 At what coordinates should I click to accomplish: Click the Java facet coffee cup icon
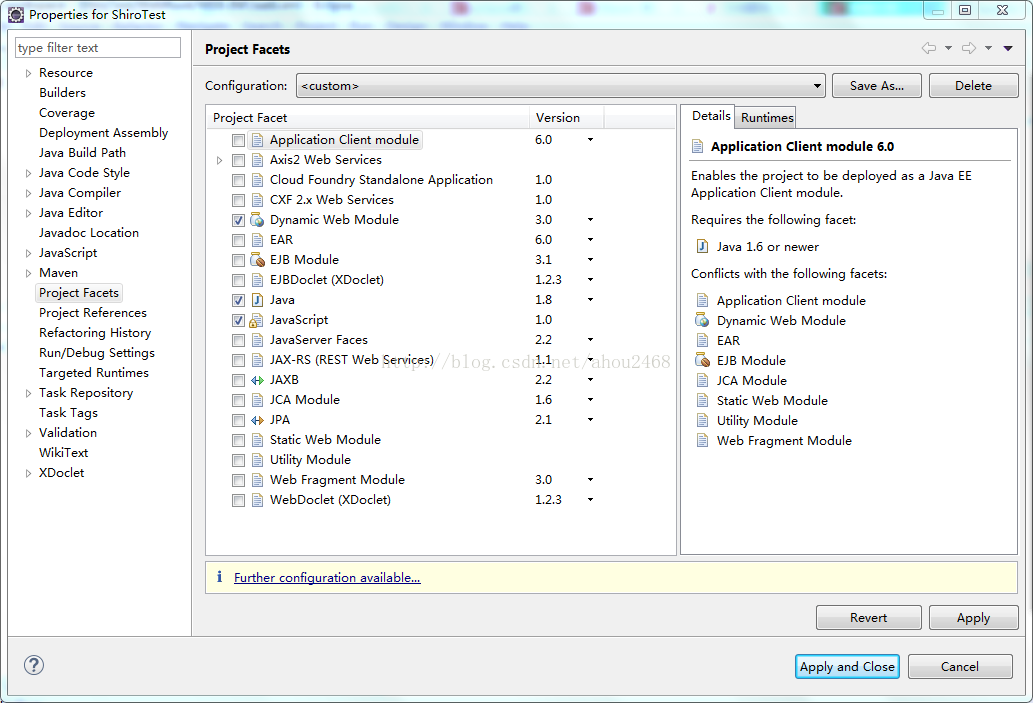(255, 299)
